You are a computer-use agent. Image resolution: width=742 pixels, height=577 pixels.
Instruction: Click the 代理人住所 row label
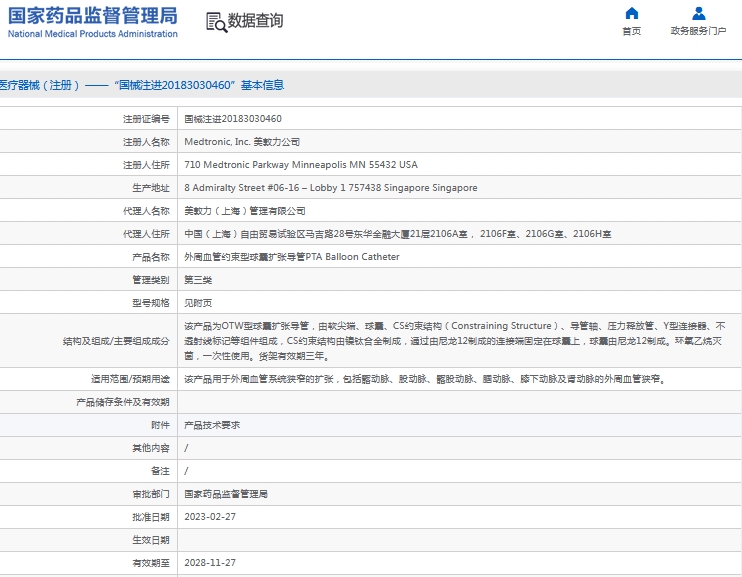coord(146,234)
